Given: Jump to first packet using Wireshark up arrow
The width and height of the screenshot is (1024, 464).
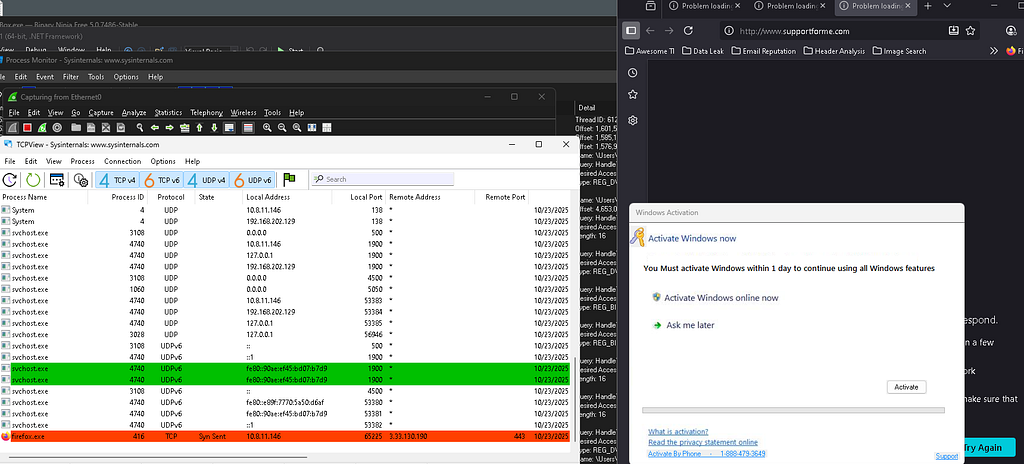Looking at the screenshot, I should [199, 127].
